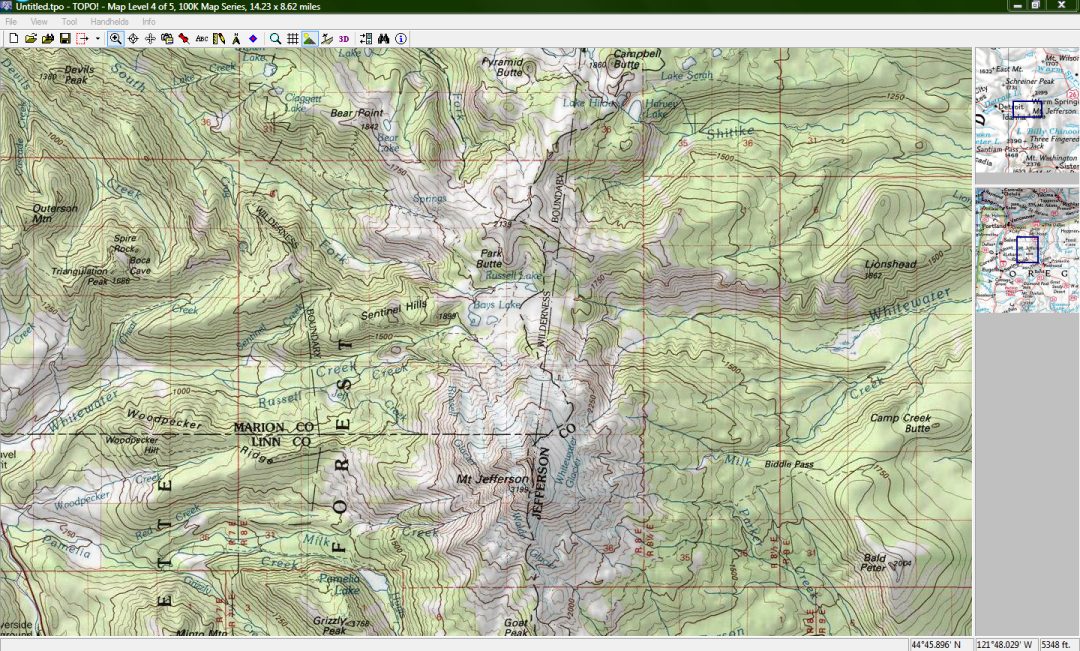
Task: Open the blue Info icon
Action: click(400, 39)
